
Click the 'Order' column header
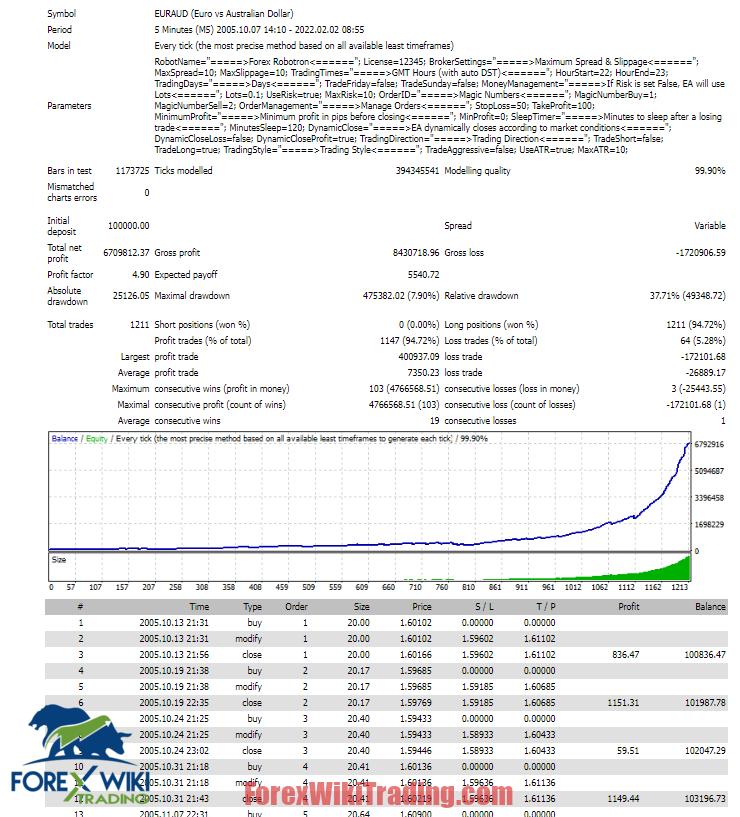(296, 607)
